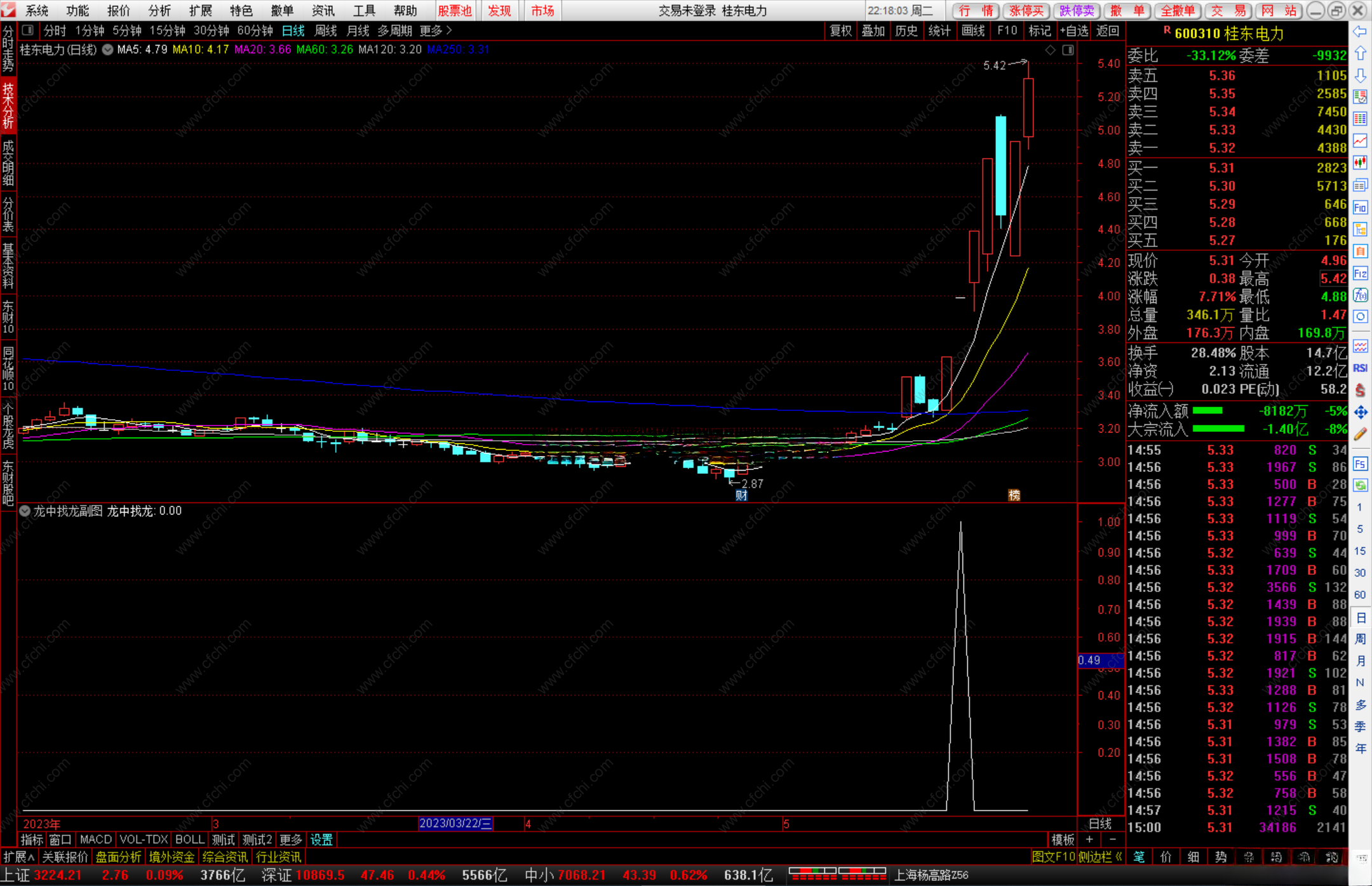Open the F12 icon in the right sidebar

point(1360,274)
